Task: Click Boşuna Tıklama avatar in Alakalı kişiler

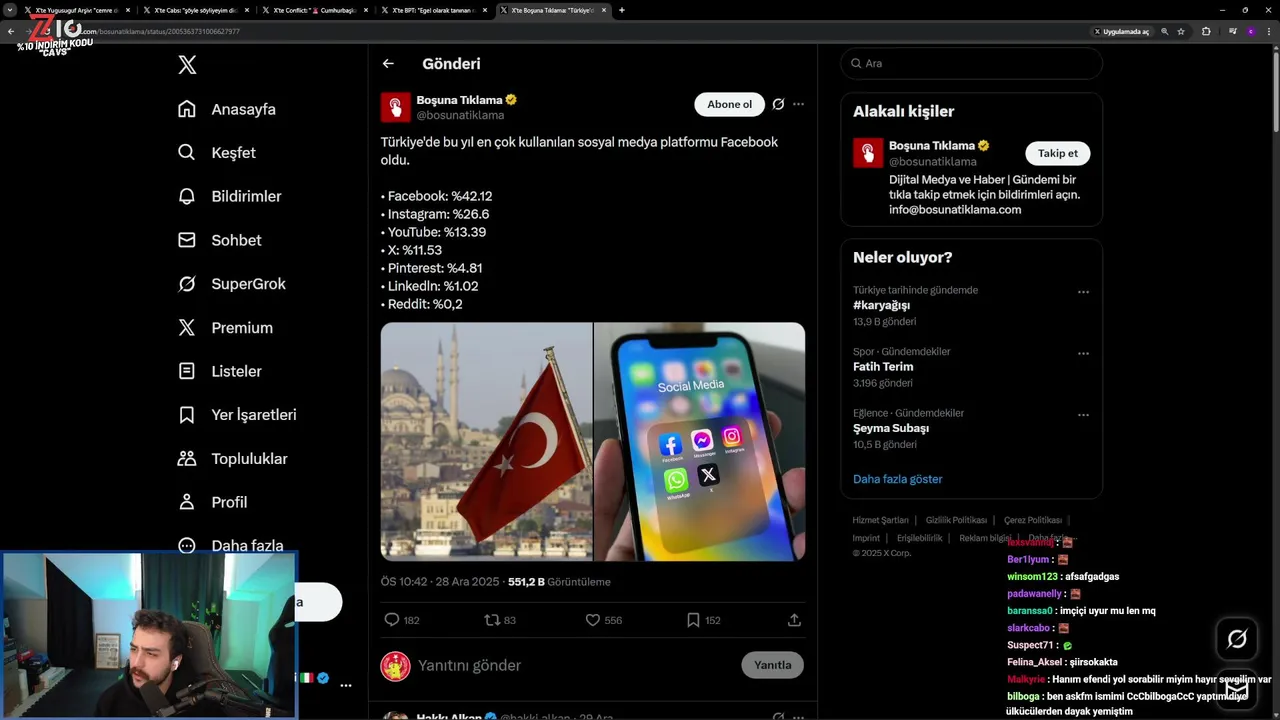Action: 868,153
